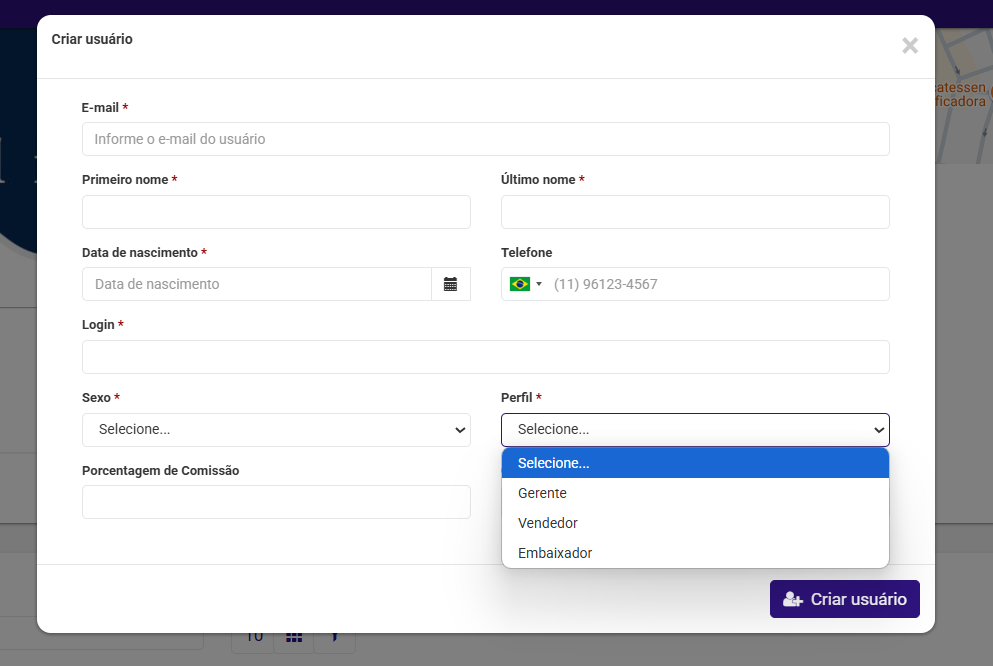Close the Criar usuário dialog with X
Viewport: 993px width, 666px height.
pyautogui.click(x=909, y=45)
